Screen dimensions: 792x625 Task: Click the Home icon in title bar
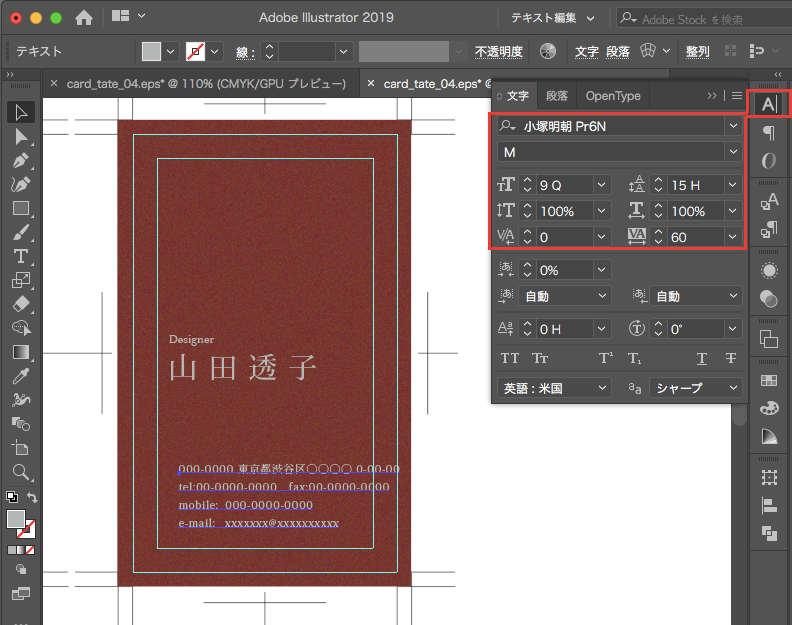[x=84, y=17]
